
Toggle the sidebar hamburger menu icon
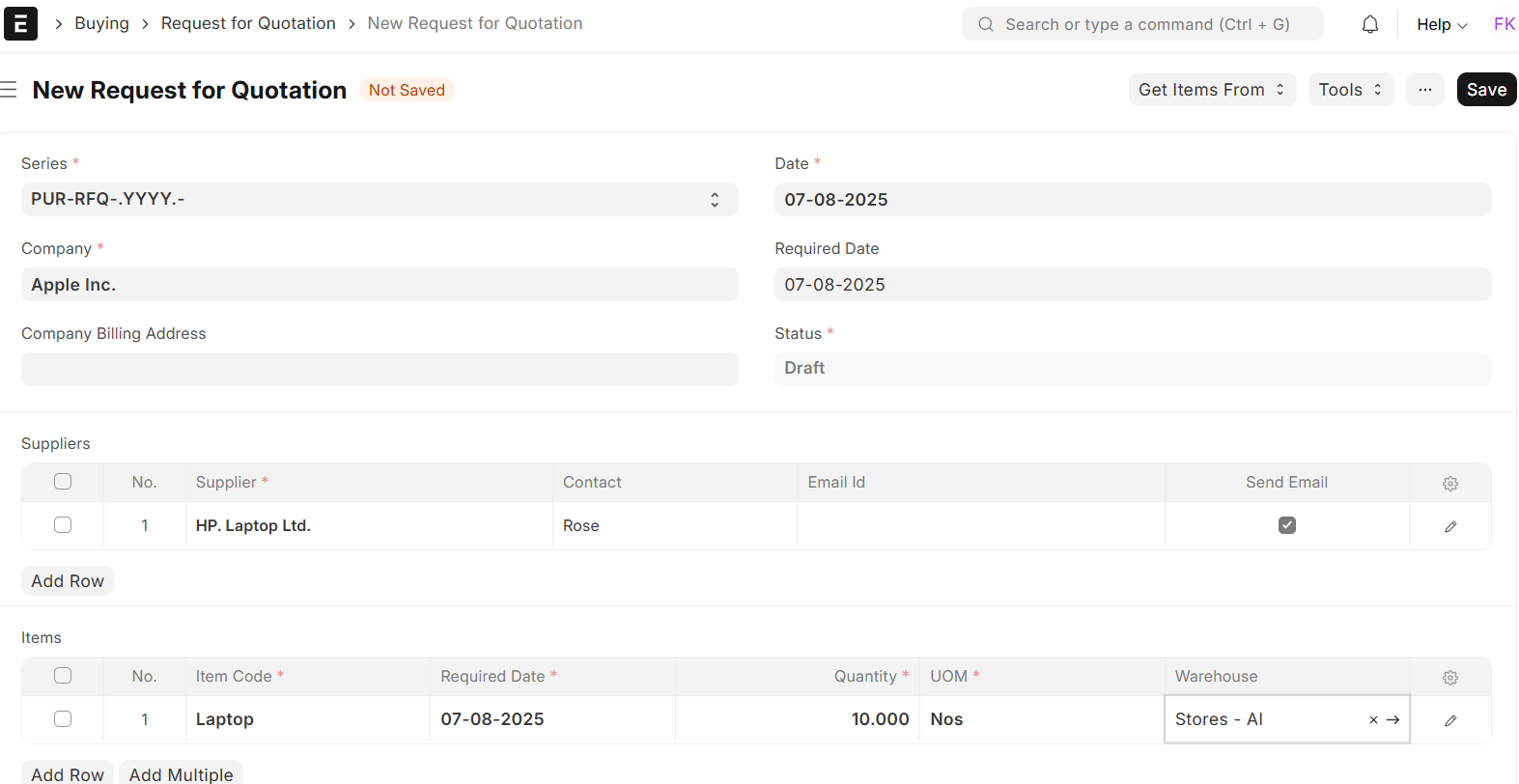point(9,90)
